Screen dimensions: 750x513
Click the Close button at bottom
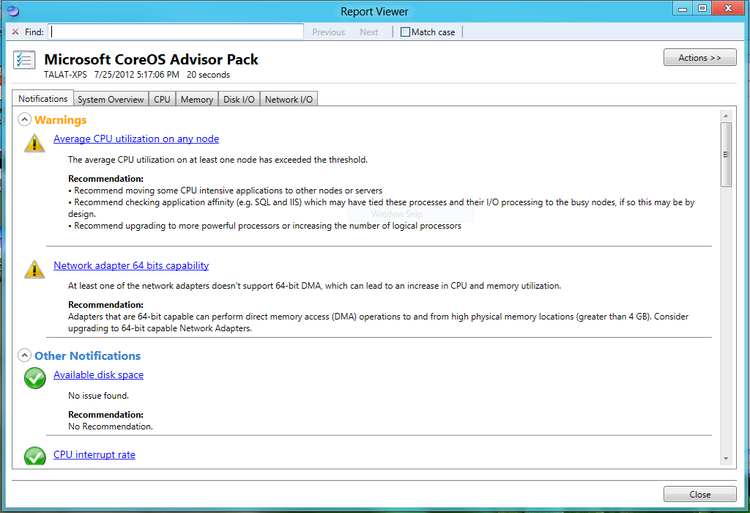point(699,494)
